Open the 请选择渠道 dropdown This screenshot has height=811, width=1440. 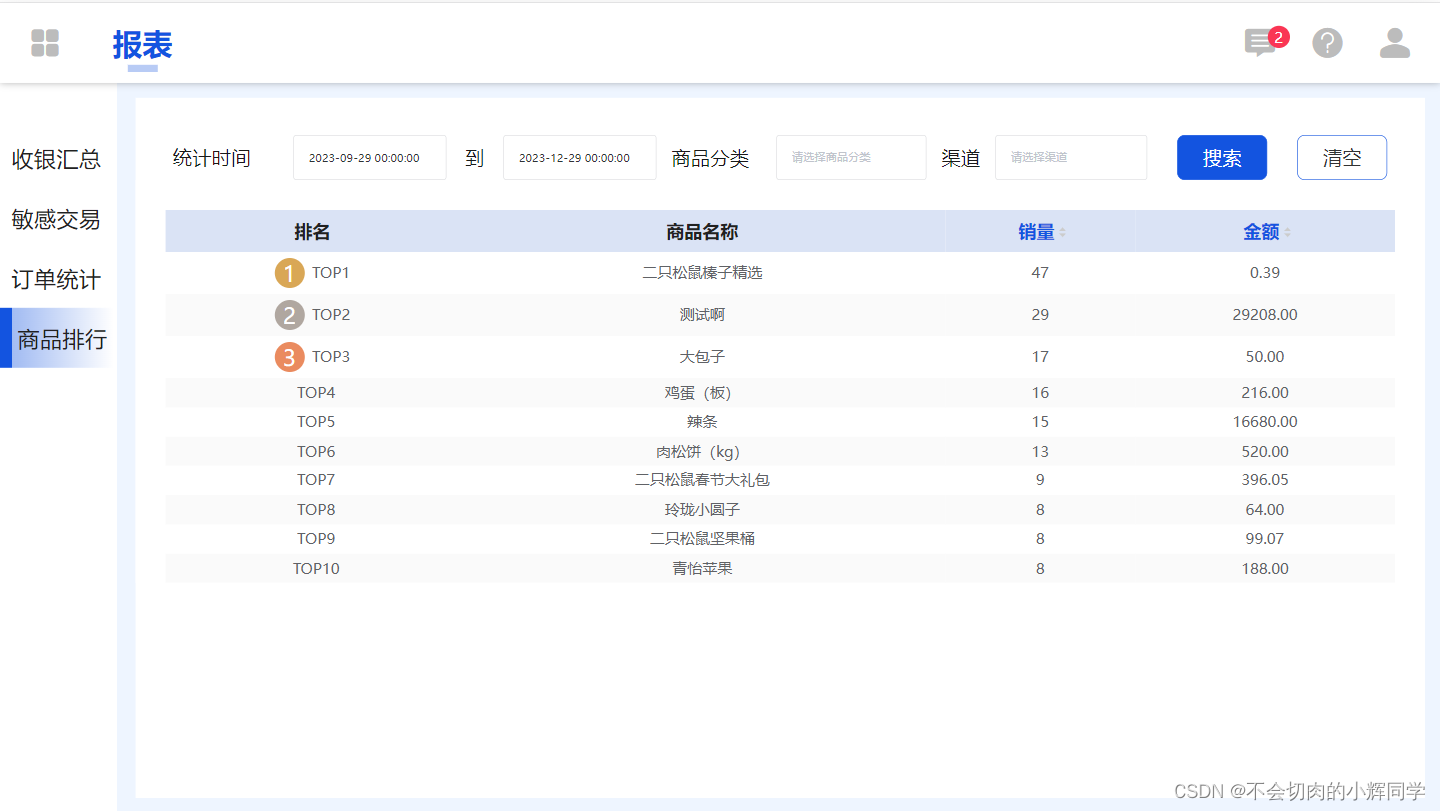1071,158
